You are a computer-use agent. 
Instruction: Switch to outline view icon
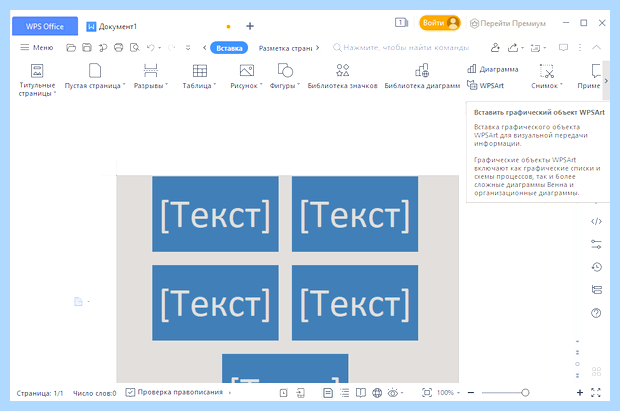click(x=344, y=393)
